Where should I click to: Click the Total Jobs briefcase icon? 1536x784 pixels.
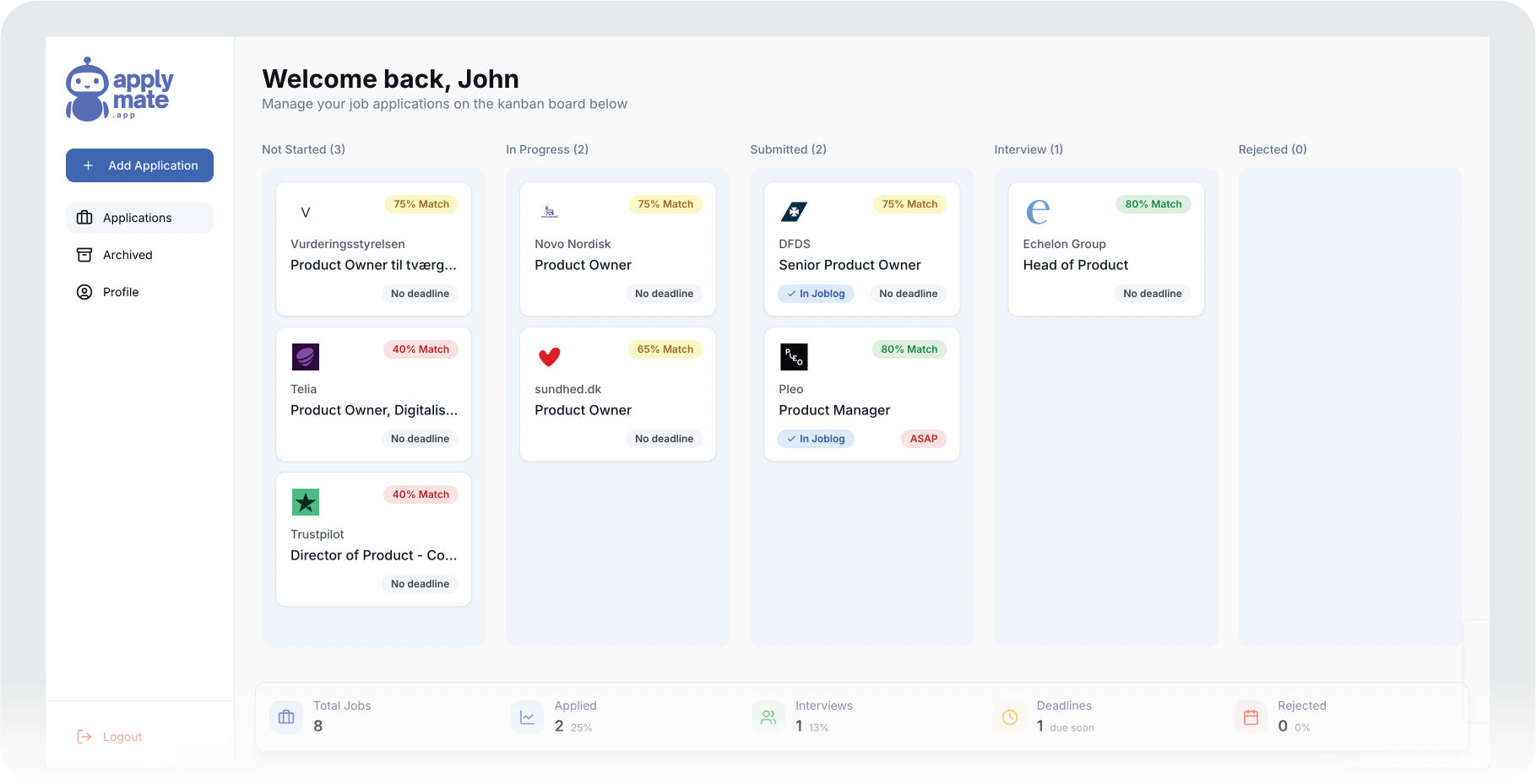(285, 716)
